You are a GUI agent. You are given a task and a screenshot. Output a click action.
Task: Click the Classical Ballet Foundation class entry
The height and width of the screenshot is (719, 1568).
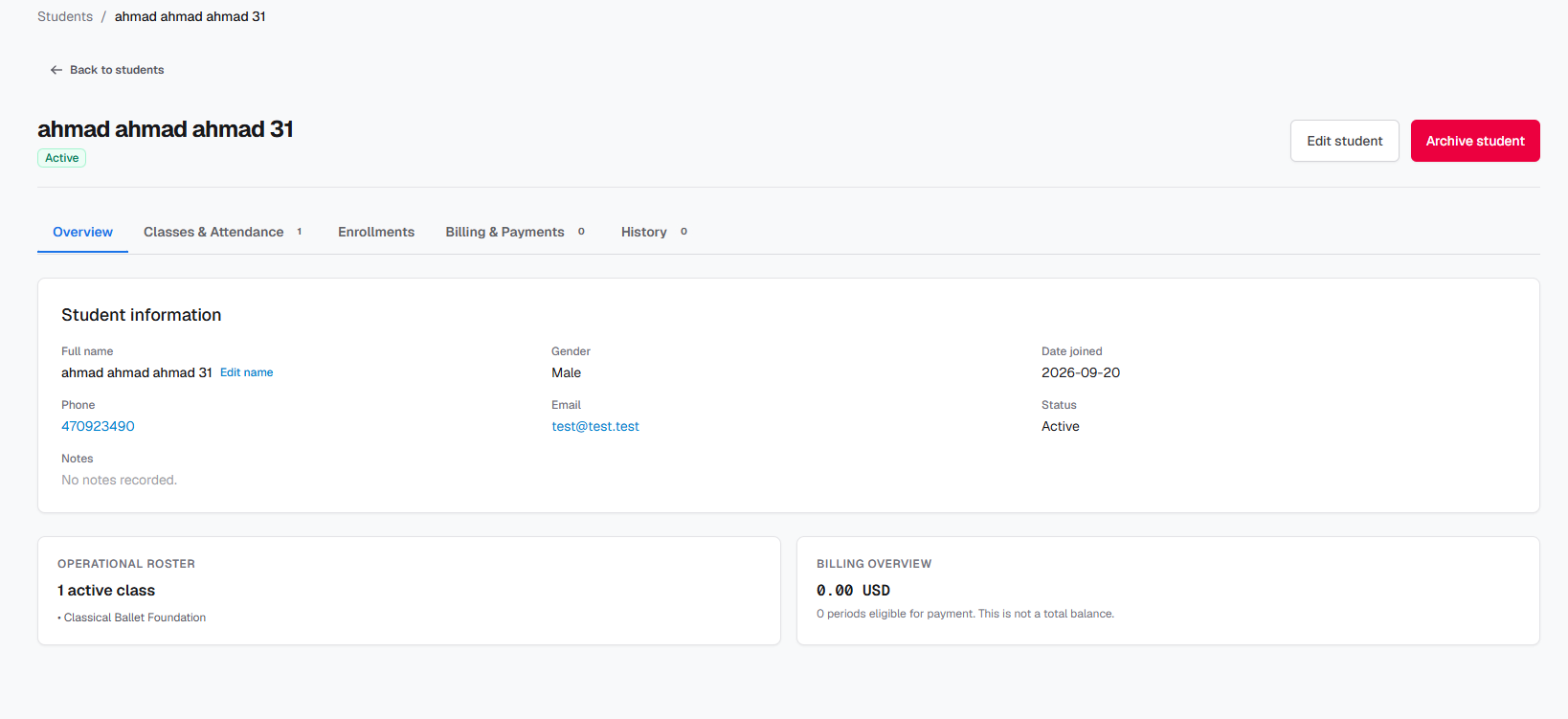[x=135, y=618]
